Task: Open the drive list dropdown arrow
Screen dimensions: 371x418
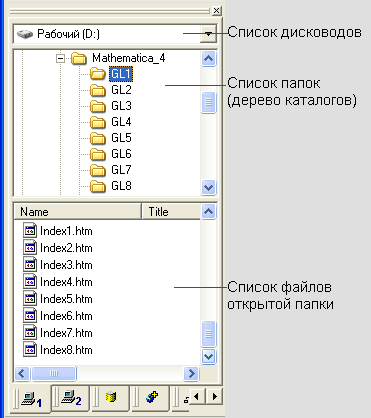Action: (x=208, y=34)
